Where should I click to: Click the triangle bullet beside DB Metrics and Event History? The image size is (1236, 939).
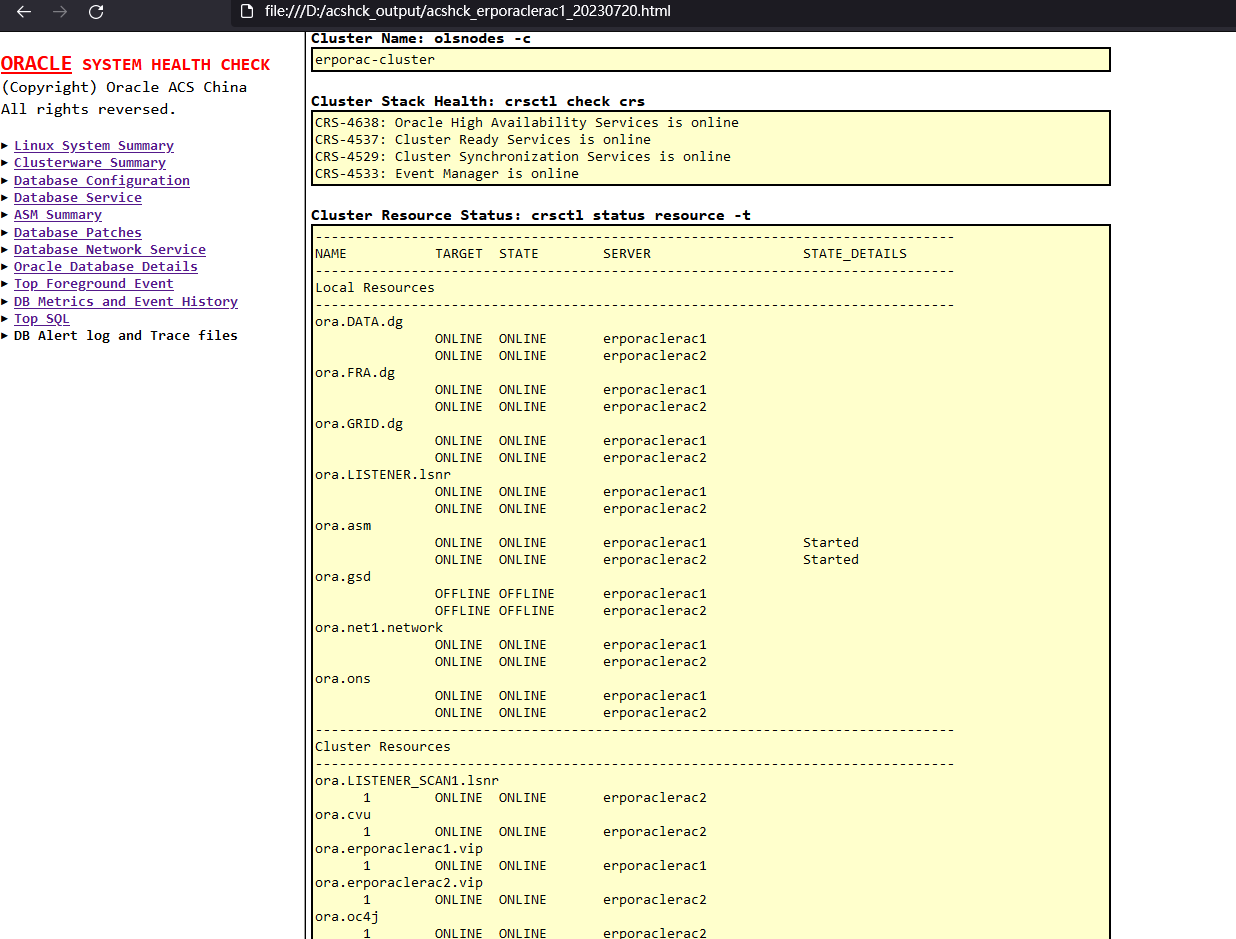(x=5, y=302)
